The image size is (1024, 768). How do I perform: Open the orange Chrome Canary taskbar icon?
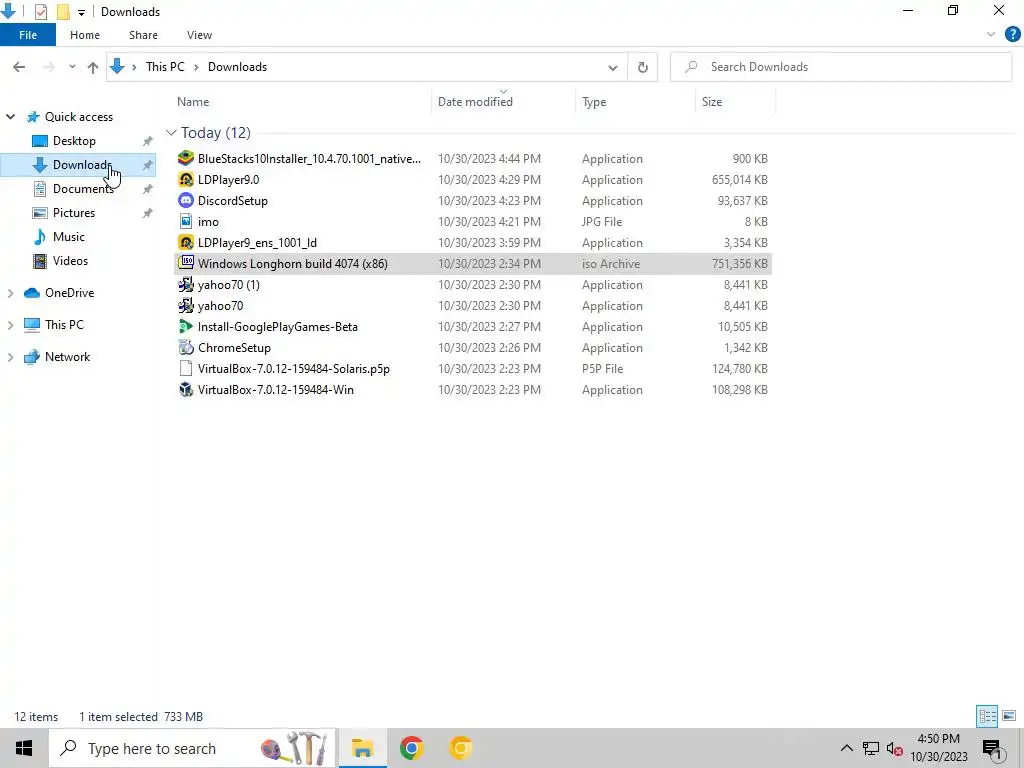[460, 748]
